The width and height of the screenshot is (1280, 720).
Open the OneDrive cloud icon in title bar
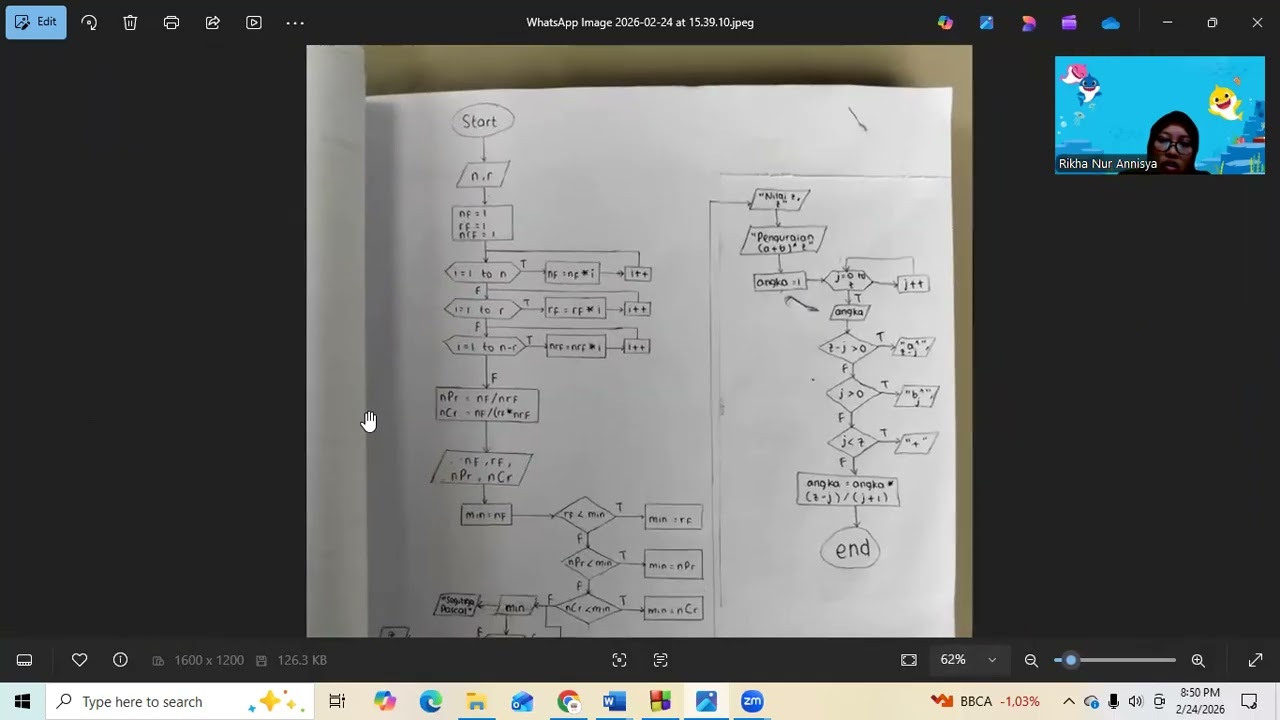(1110, 22)
